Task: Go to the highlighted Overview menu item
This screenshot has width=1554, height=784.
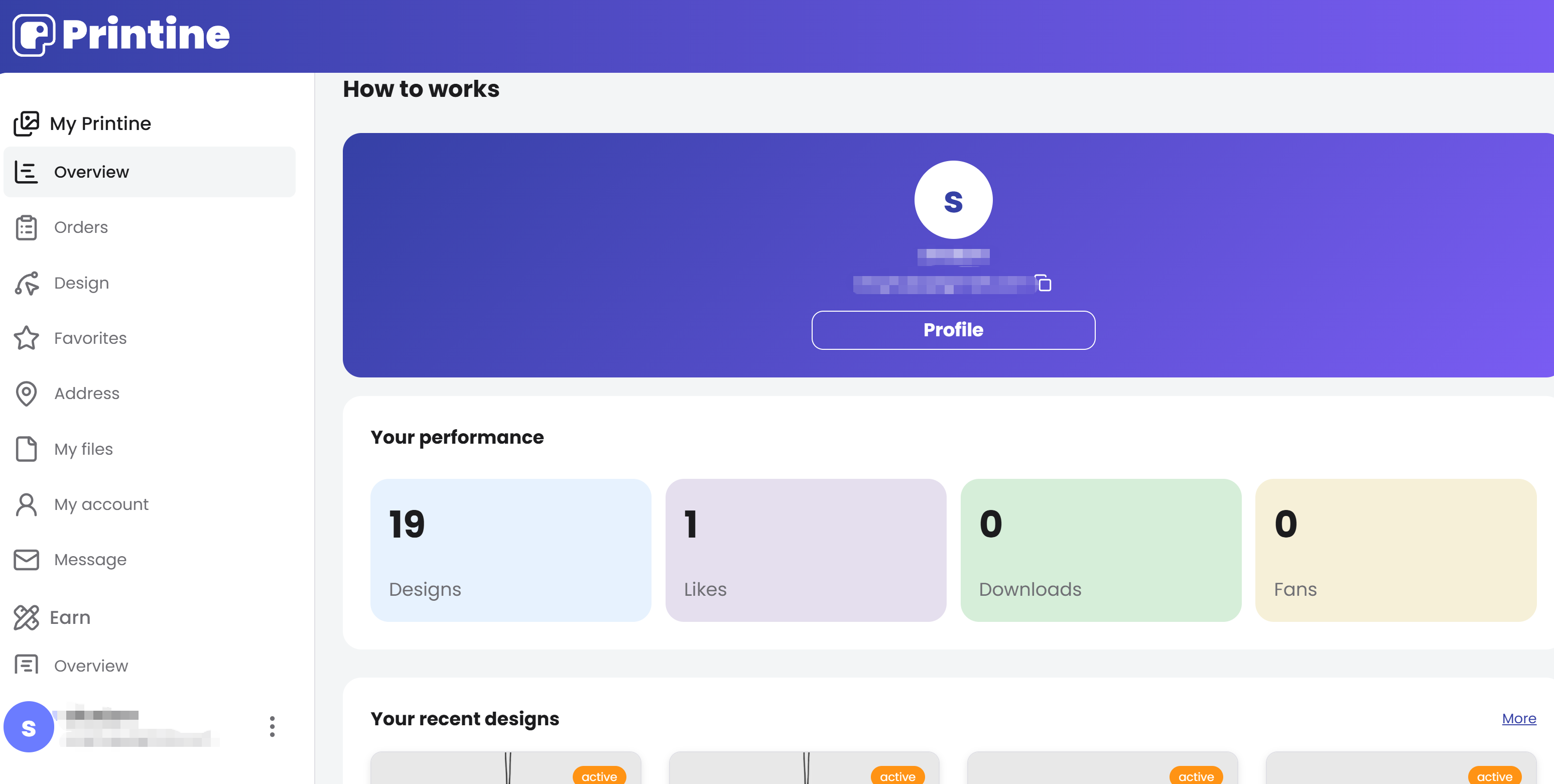Action: tap(91, 172)
